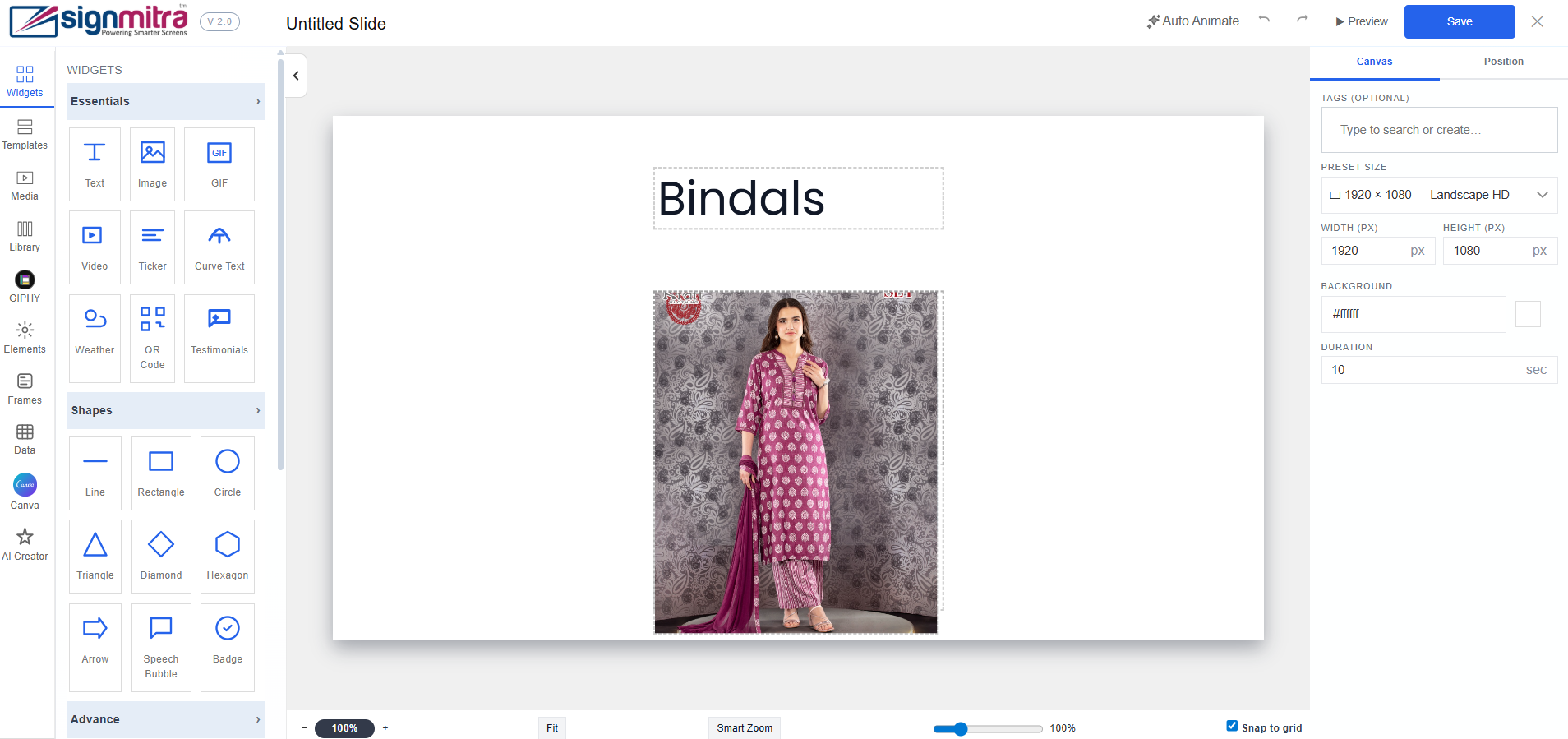Screen dimensions: 1568x739
Task: Click the Width input field
Action: point(1378,251)
